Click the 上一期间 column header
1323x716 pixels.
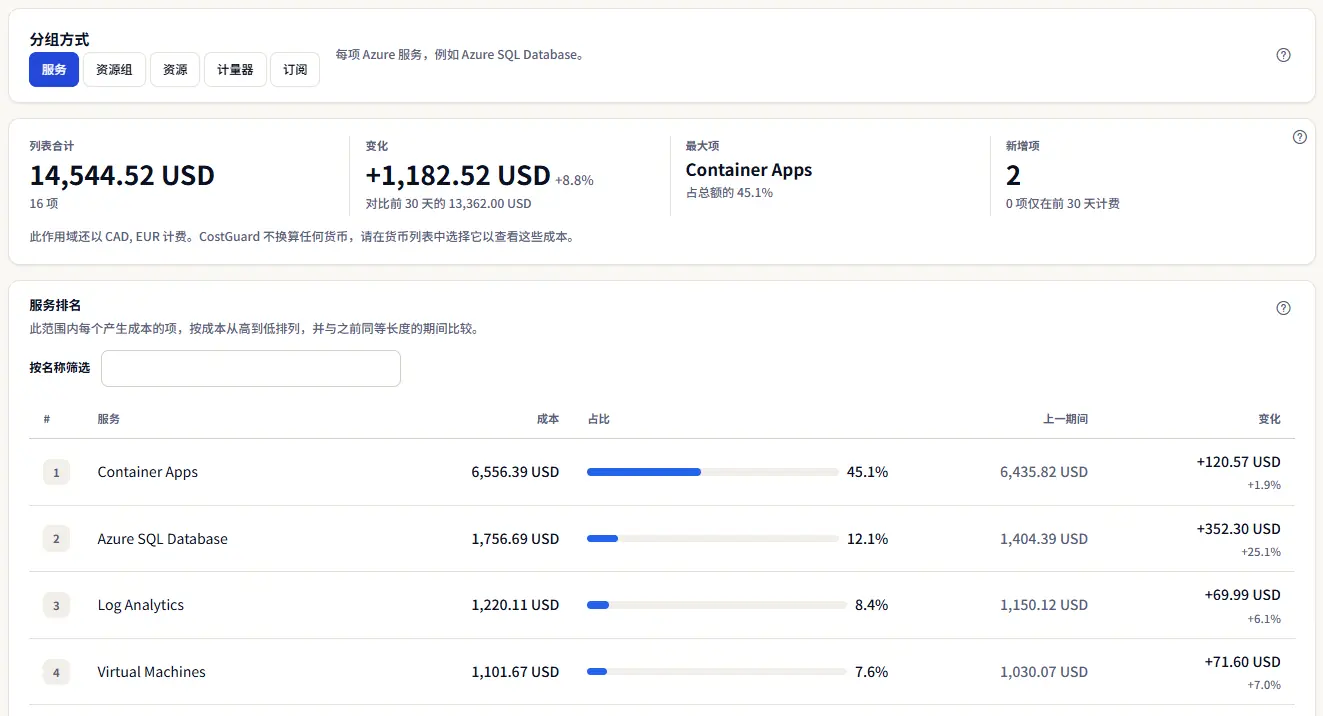(x=1065, y=419)
